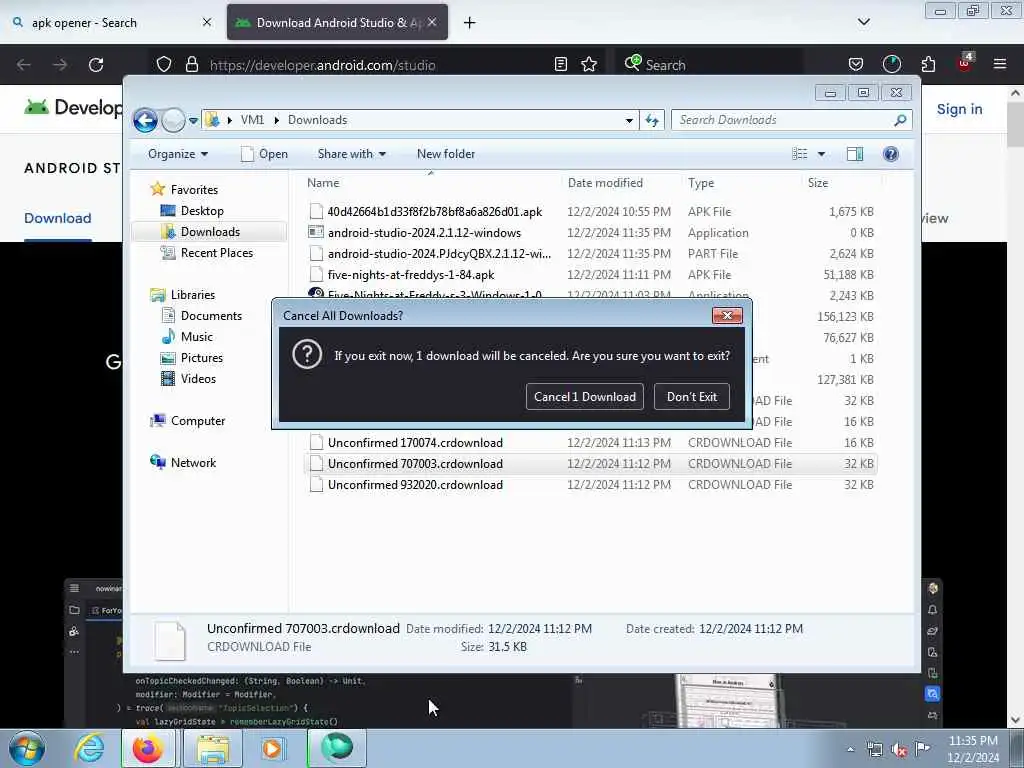This screenshot has width=1024, height=768.
Task: Click Save to Pocket icon
Action: tap(856, 64)
